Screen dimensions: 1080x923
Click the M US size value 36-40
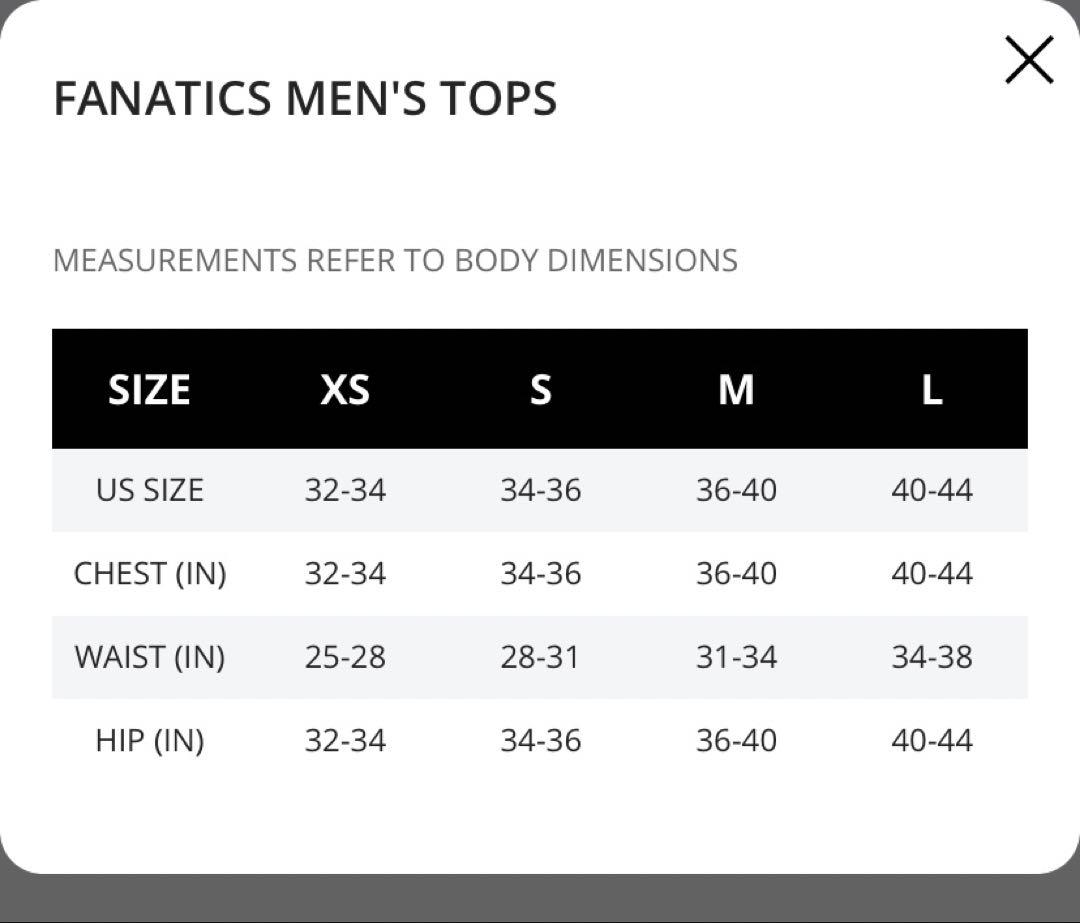pyautogui.click(x=736, y=490)
